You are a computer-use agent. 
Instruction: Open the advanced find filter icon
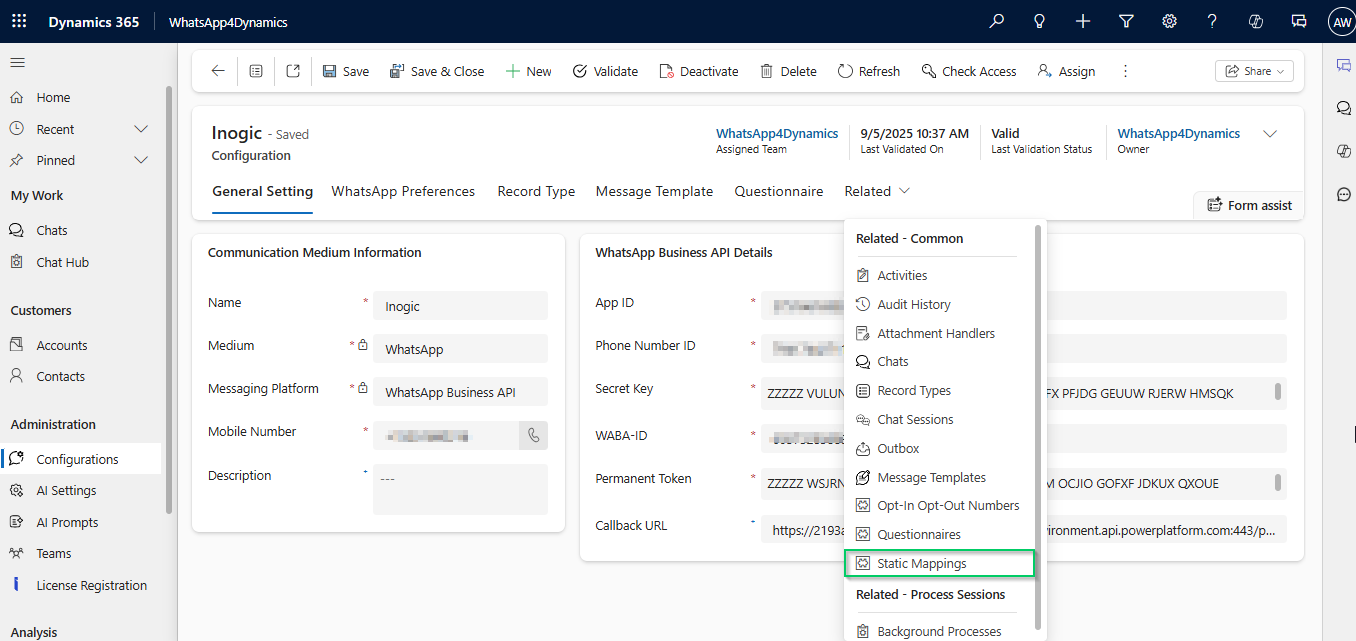click(1126, 21)
